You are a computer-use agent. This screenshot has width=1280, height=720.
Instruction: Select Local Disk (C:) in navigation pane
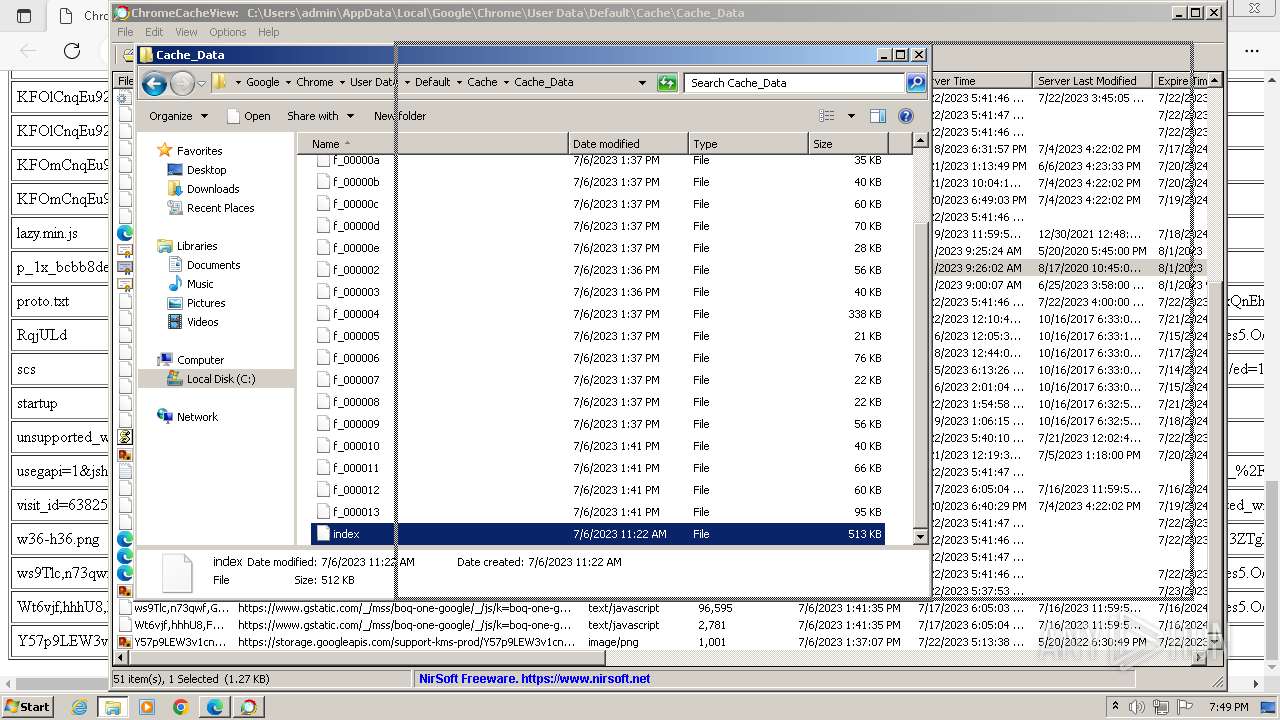(221, 379)
